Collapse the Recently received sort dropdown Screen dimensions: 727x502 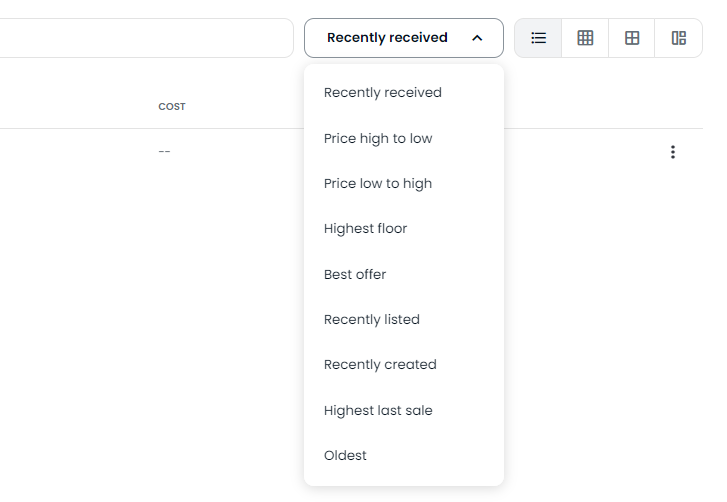[x=388, y=38]
